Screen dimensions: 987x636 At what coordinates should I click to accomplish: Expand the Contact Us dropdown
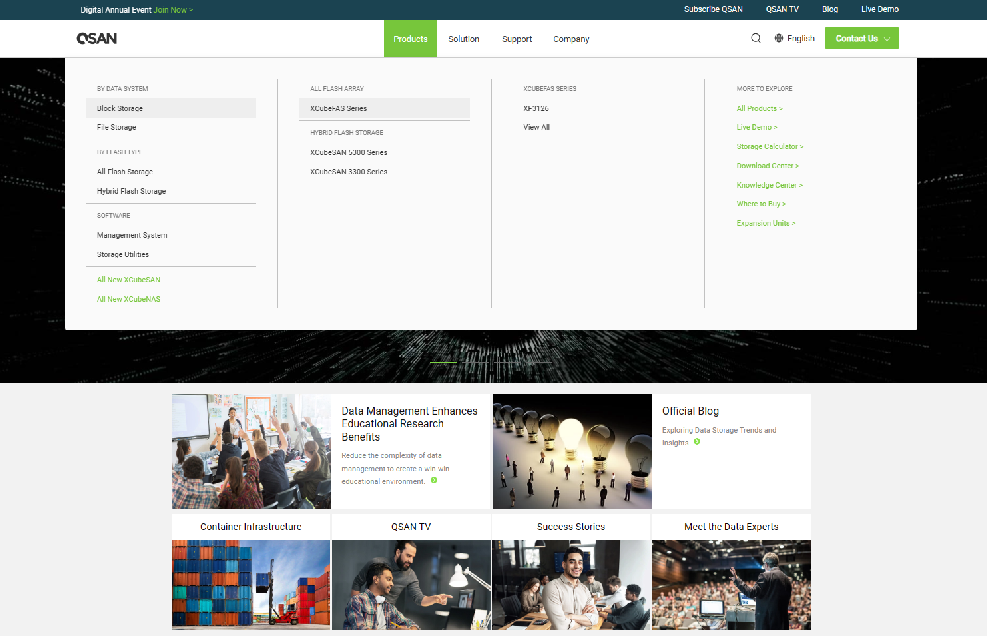click(x=862, y=38)
